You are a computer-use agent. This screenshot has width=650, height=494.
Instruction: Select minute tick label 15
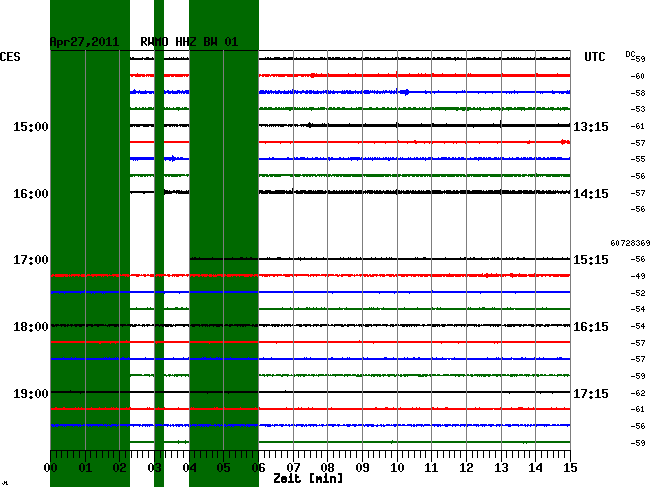(570, 468)
